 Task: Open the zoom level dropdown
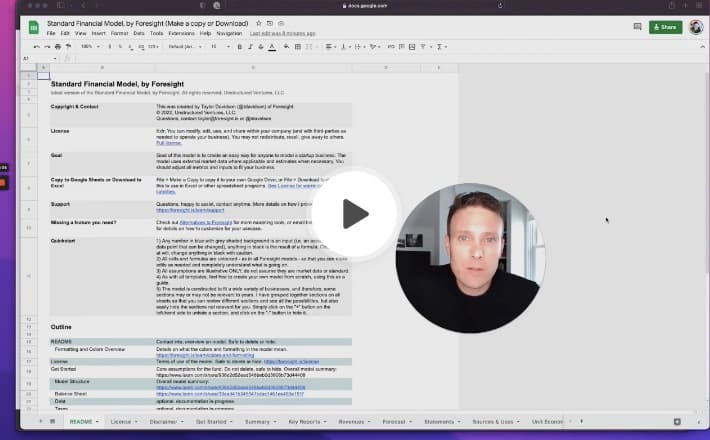pos(87,46)
